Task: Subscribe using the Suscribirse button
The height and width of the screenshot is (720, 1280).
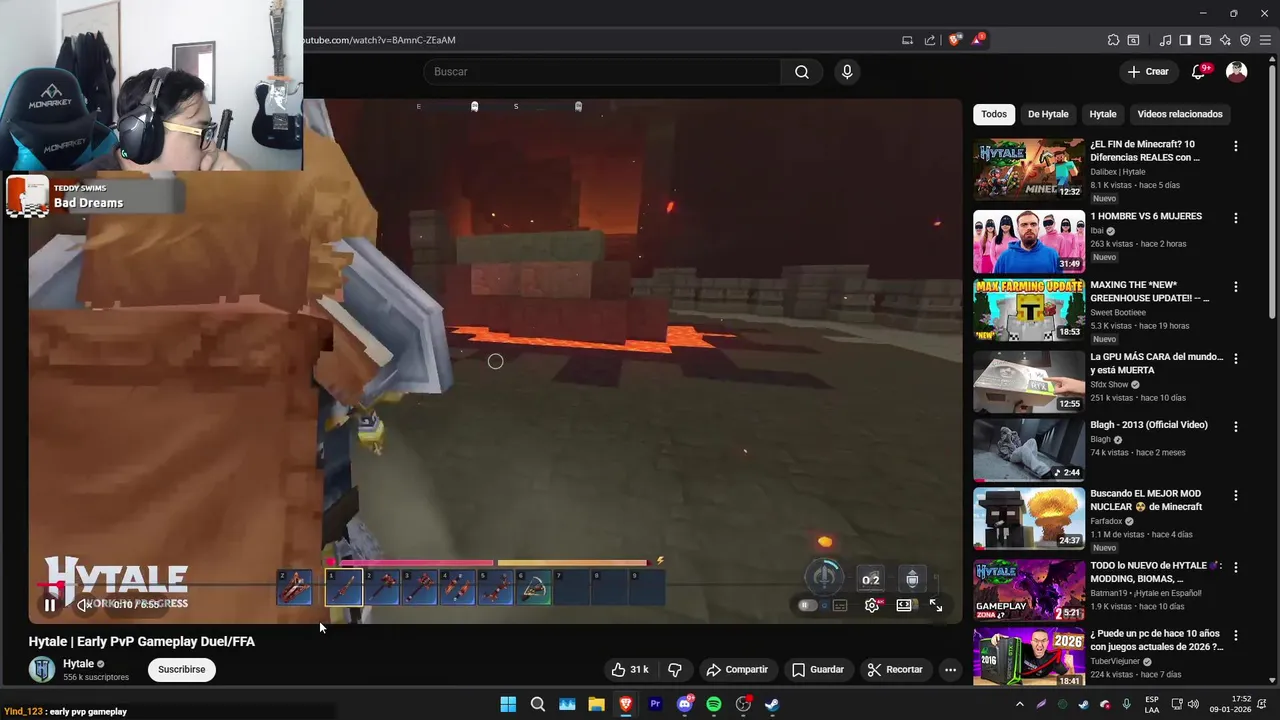Action: coord(182,670)
